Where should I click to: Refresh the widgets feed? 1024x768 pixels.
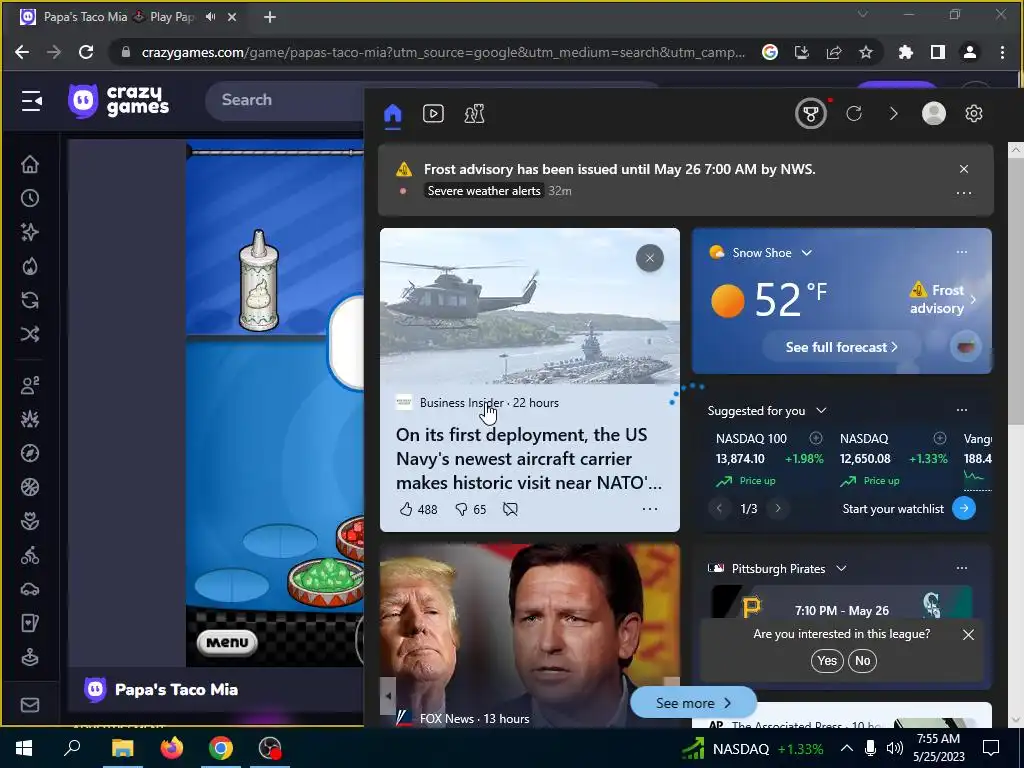[x=854, y=114]
